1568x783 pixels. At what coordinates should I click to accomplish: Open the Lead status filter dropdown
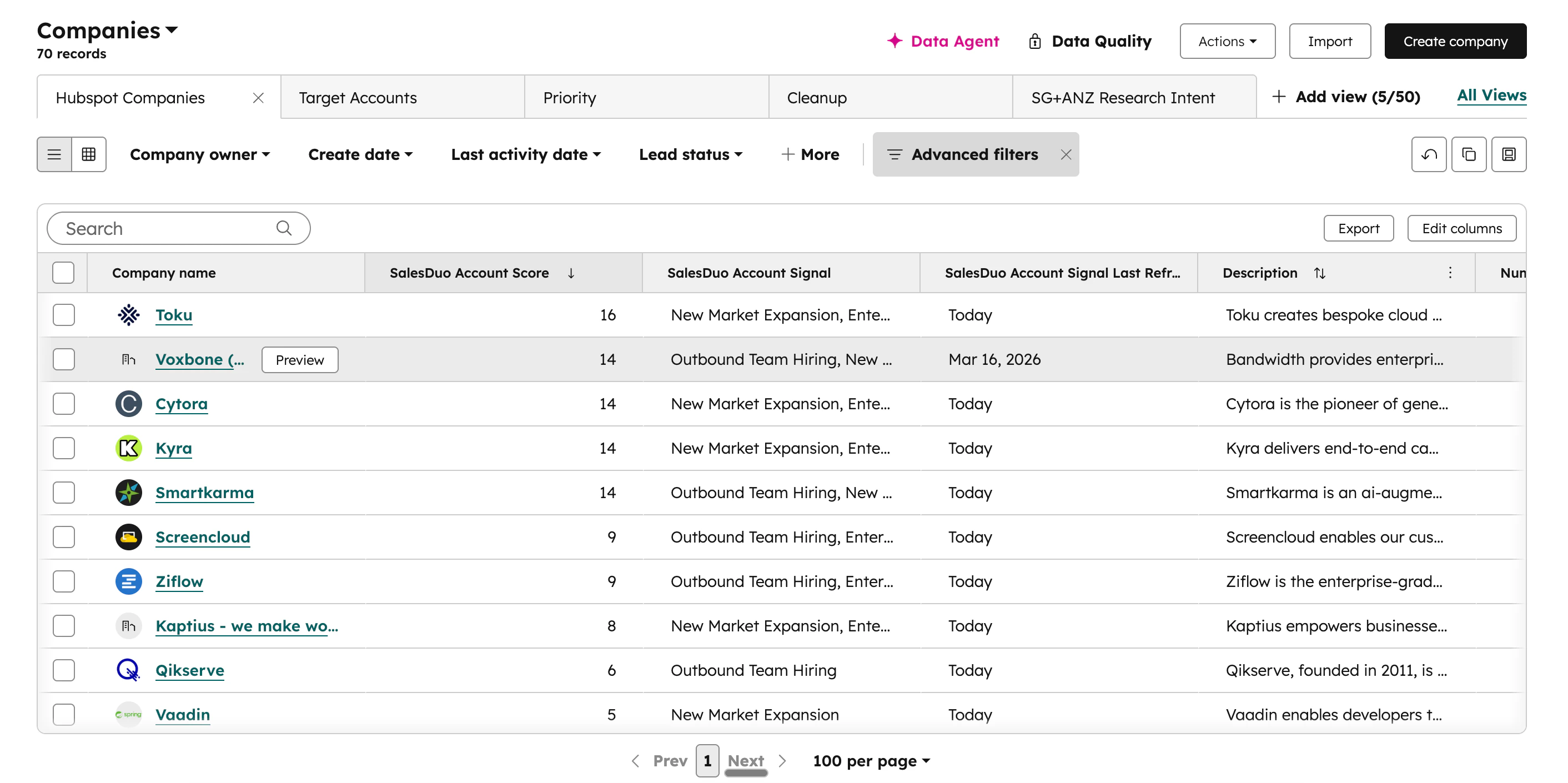[x=690, y=154]
